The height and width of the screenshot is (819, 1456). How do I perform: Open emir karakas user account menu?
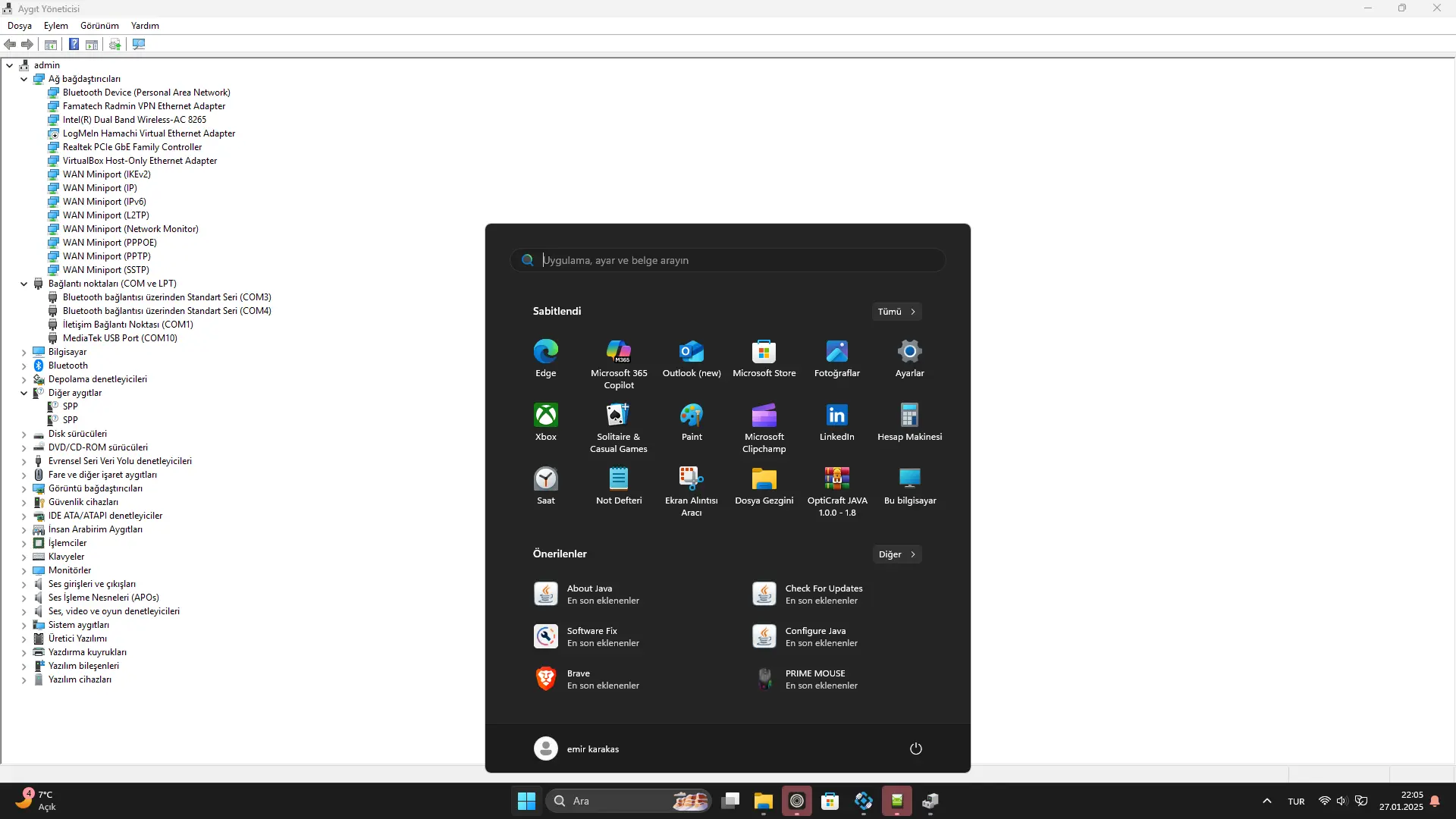576,748
